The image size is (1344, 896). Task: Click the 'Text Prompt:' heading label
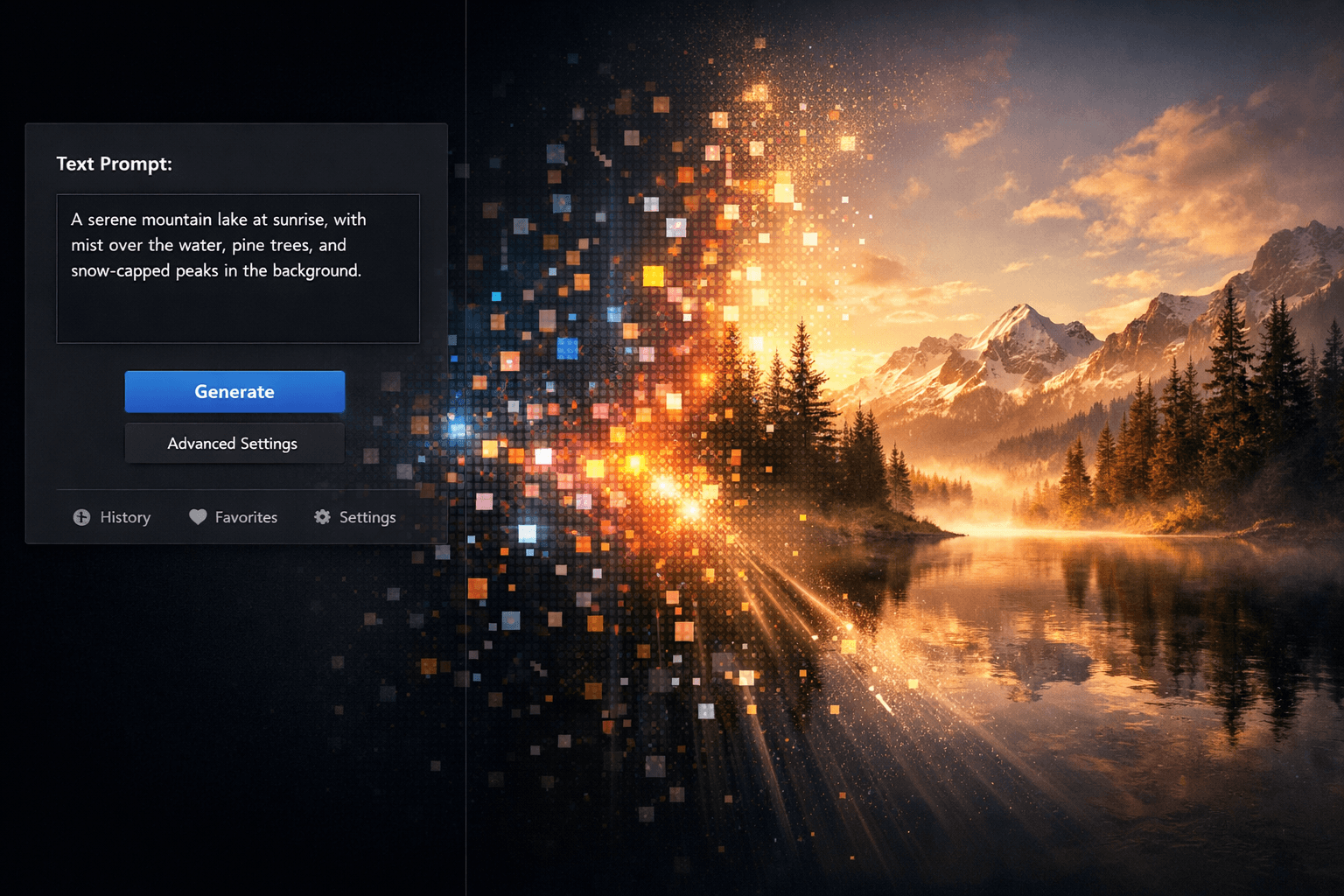114,164
